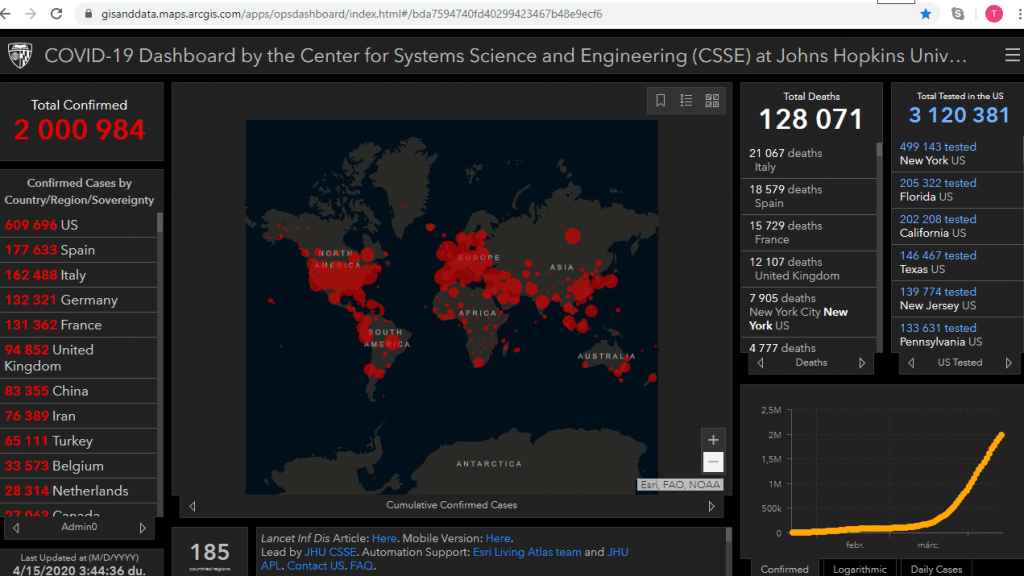Switch US Tested panel to previous view
Viewport: 1024px width, 576px height.
pyautogui.click(x=911, y=363)
